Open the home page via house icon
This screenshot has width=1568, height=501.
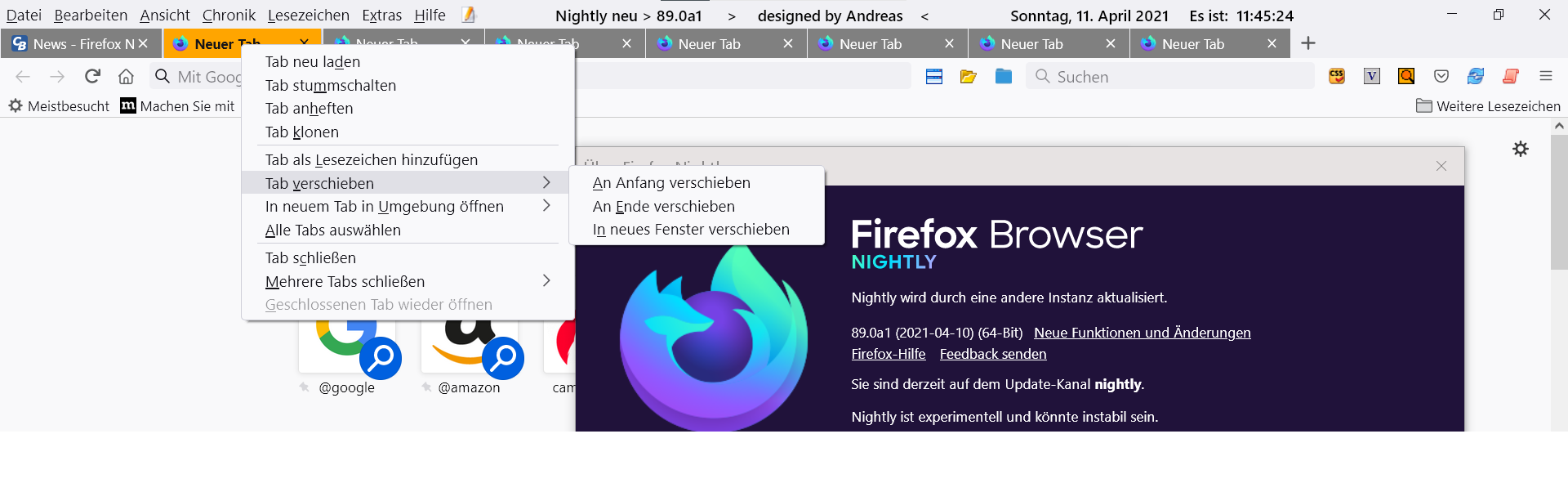[126, 77]
